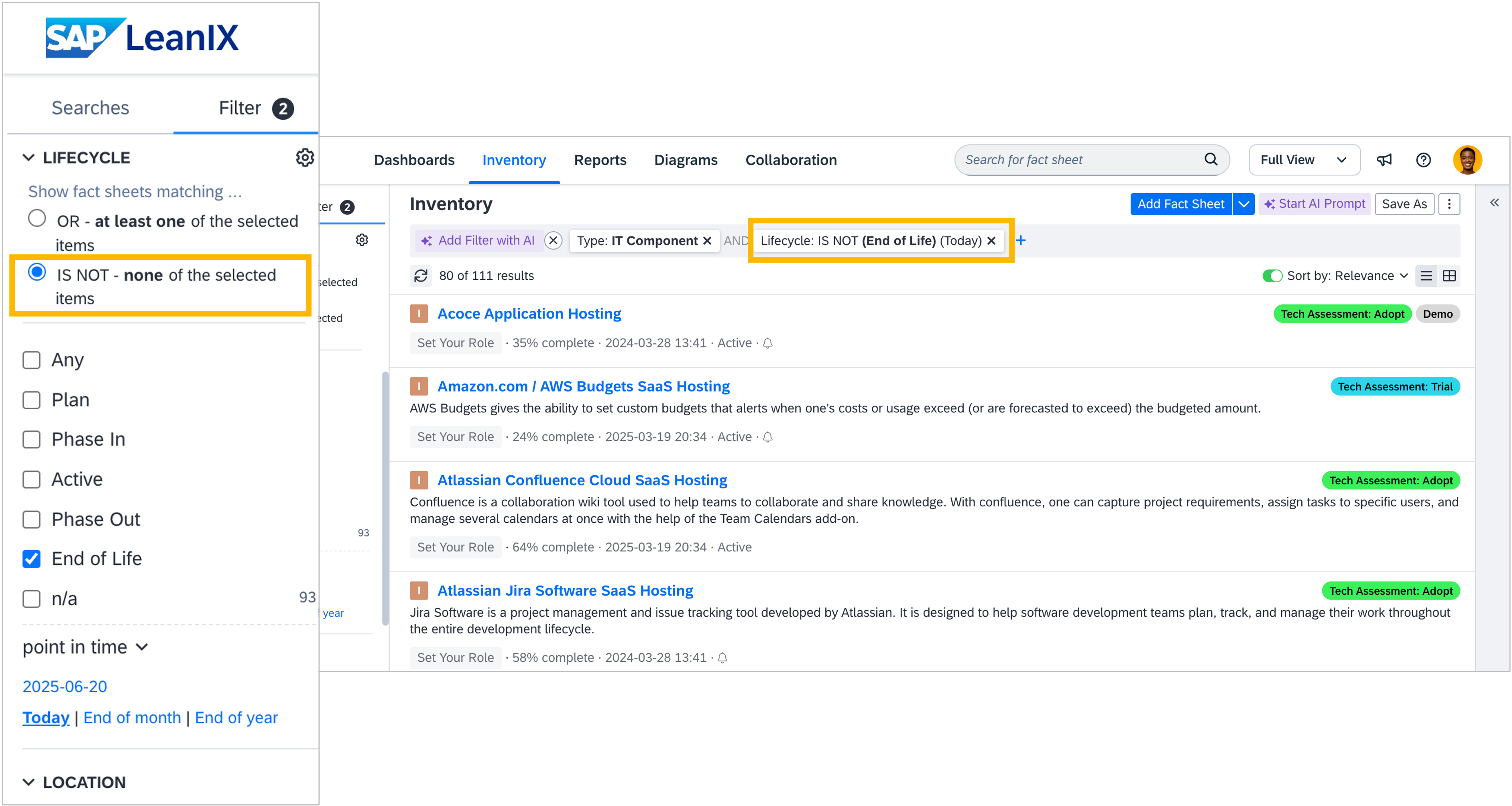Click the bell icon on Acoce Application Hosting
Image resolution: width=1512 pixels, height=806 pixels.
(768, 343)
